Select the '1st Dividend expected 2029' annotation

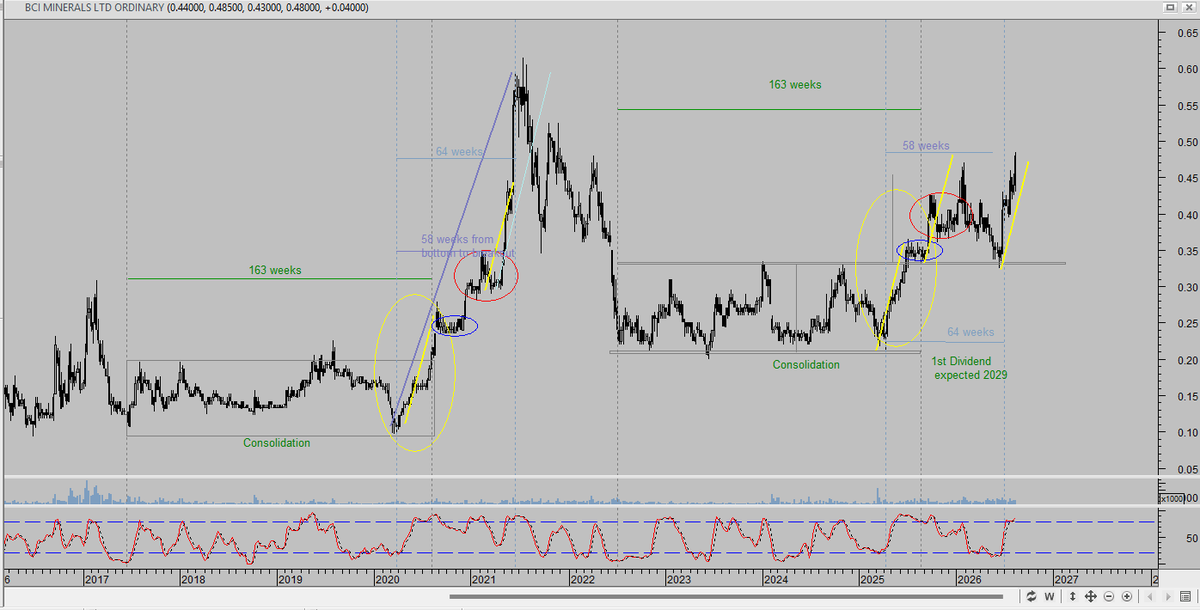click(x=969, y=367)
